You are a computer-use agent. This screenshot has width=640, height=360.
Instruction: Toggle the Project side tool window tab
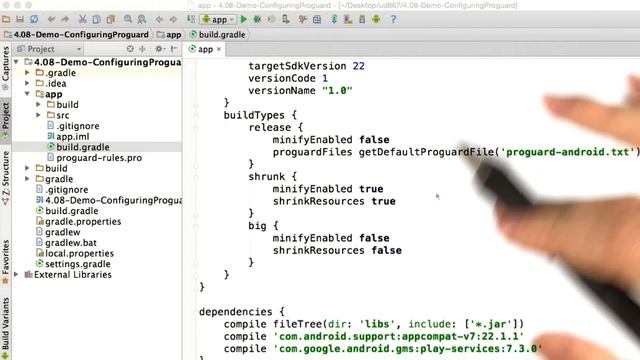tap(5, 121)
